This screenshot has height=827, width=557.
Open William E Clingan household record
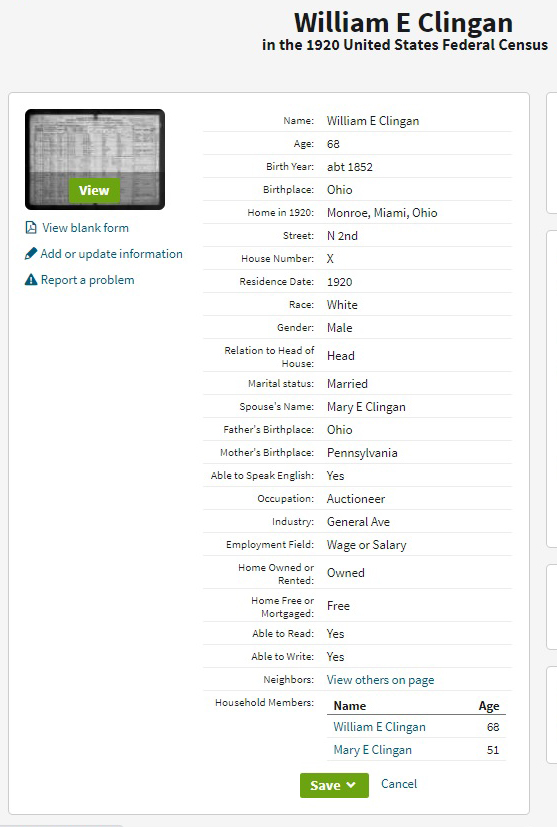coord(379,727)
